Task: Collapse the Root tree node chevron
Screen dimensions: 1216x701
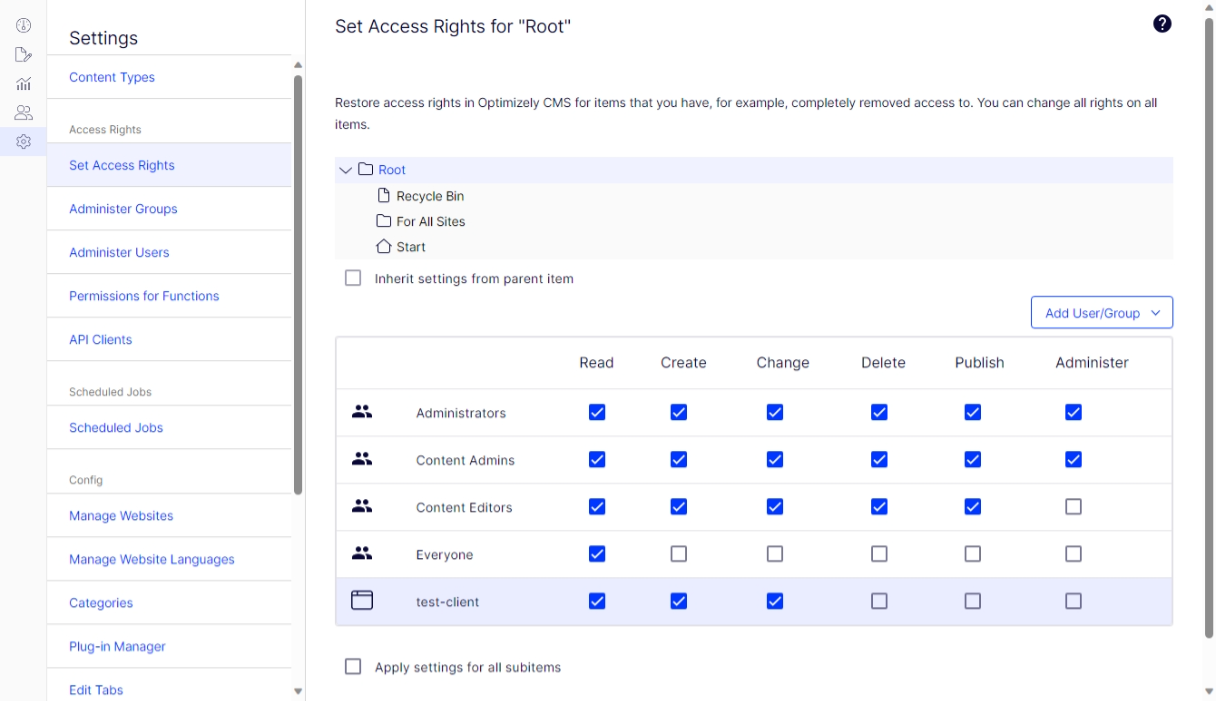Action: click(x=346, y=170)
